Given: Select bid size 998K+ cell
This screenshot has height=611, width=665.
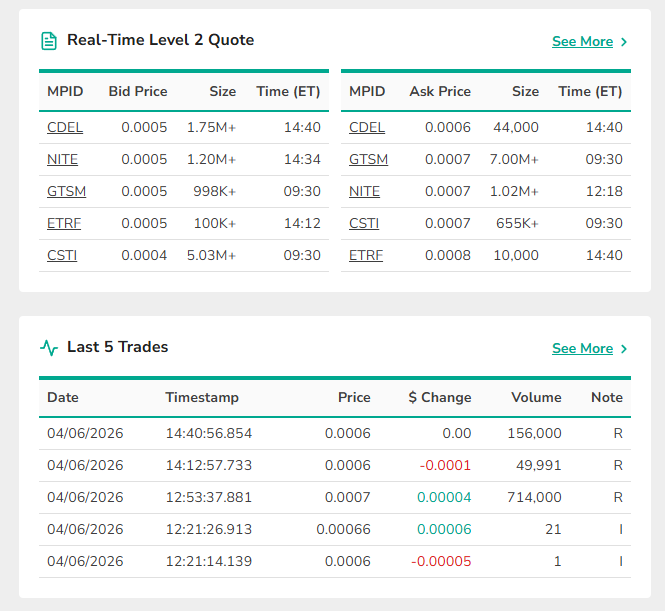Looking at the screenshot, I should [215, 191].
